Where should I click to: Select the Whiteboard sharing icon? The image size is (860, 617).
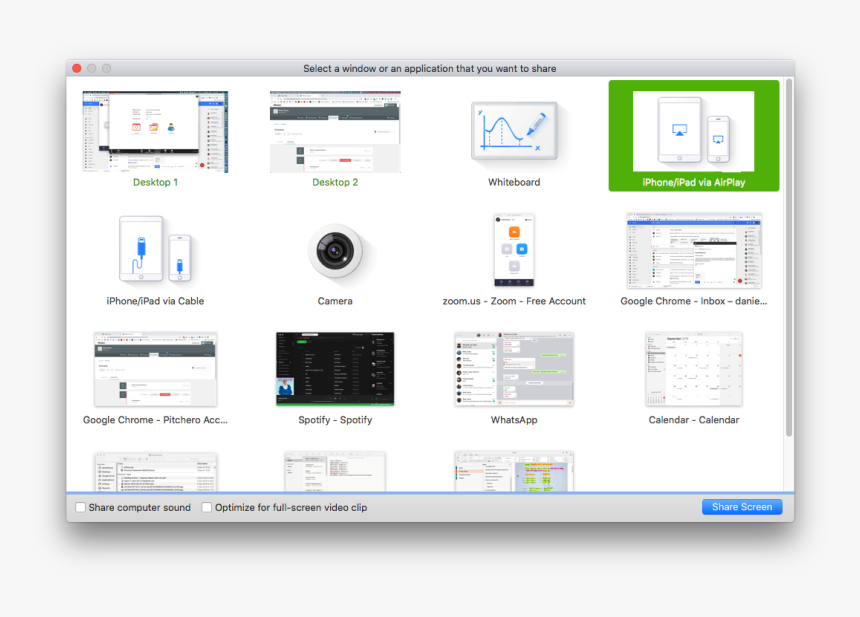point(514,132)
